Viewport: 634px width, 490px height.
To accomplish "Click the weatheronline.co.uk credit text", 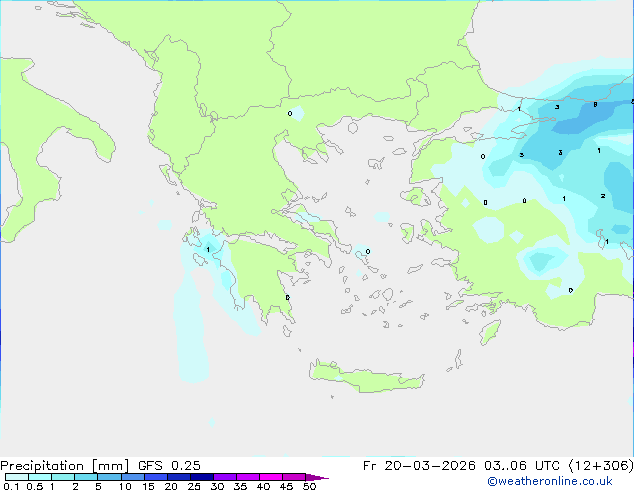I will (x=550, y=482).
